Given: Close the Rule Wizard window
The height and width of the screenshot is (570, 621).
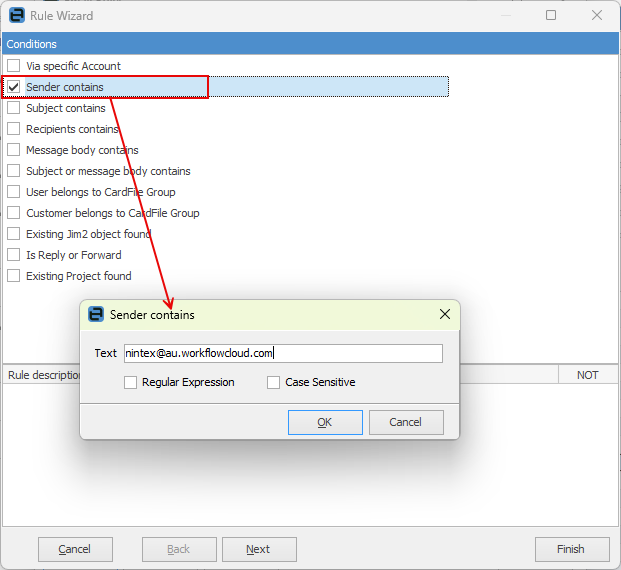Looking at the screenshot, I should [x=597, y=15].
